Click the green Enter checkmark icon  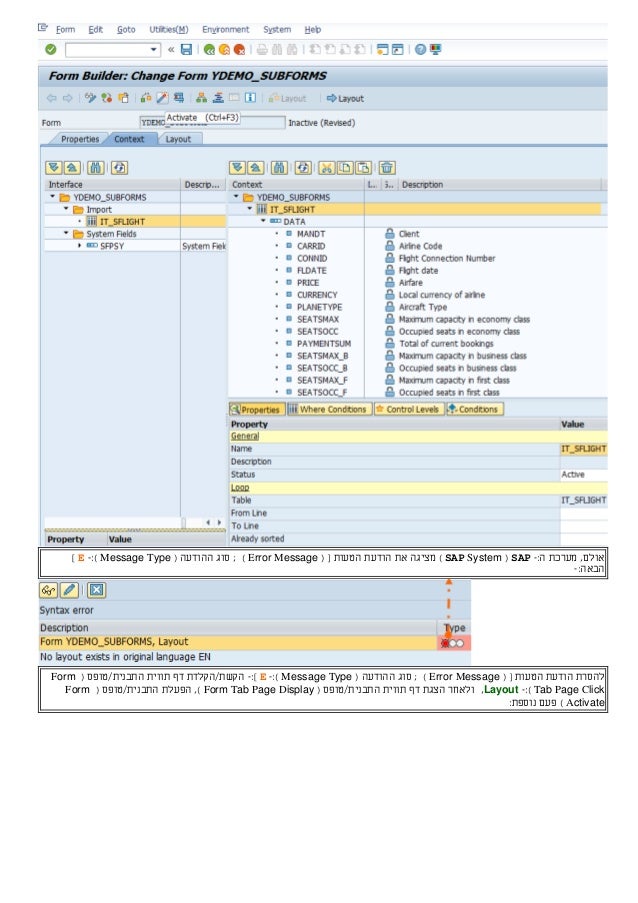pos(50,48)
